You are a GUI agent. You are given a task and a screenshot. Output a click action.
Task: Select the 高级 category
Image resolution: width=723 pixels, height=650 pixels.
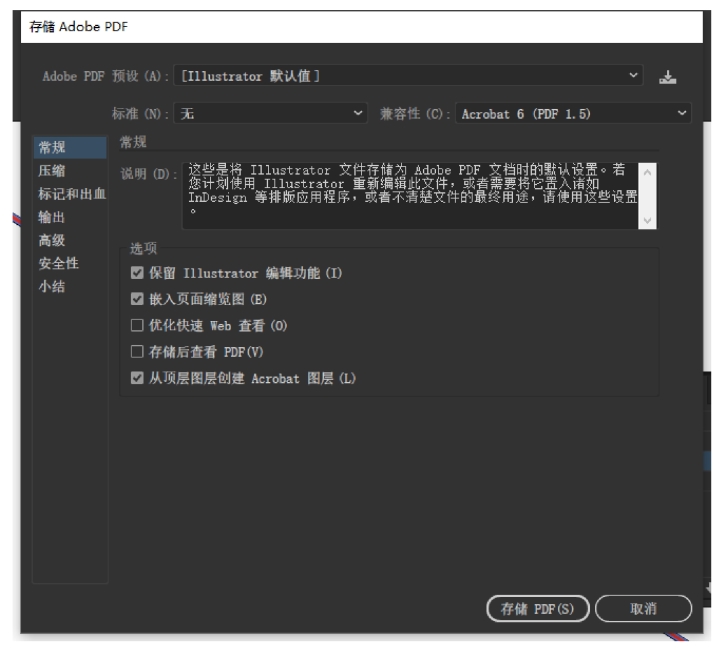coord(70,240)
